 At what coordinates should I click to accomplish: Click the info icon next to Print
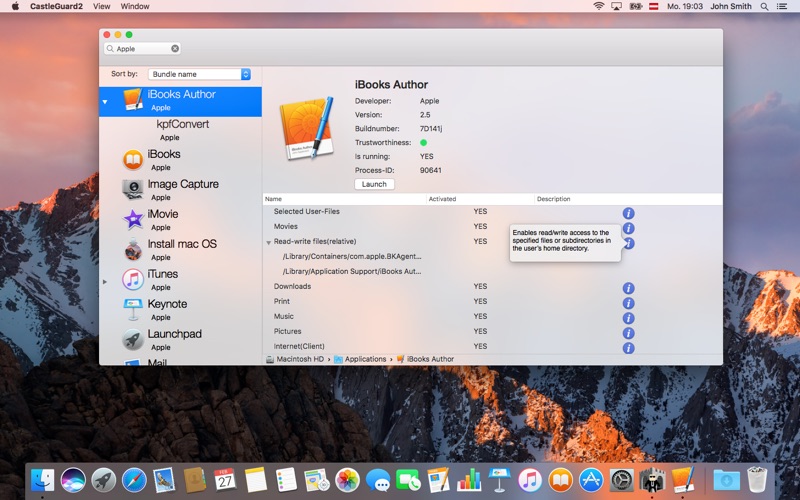tap(628, 303)
